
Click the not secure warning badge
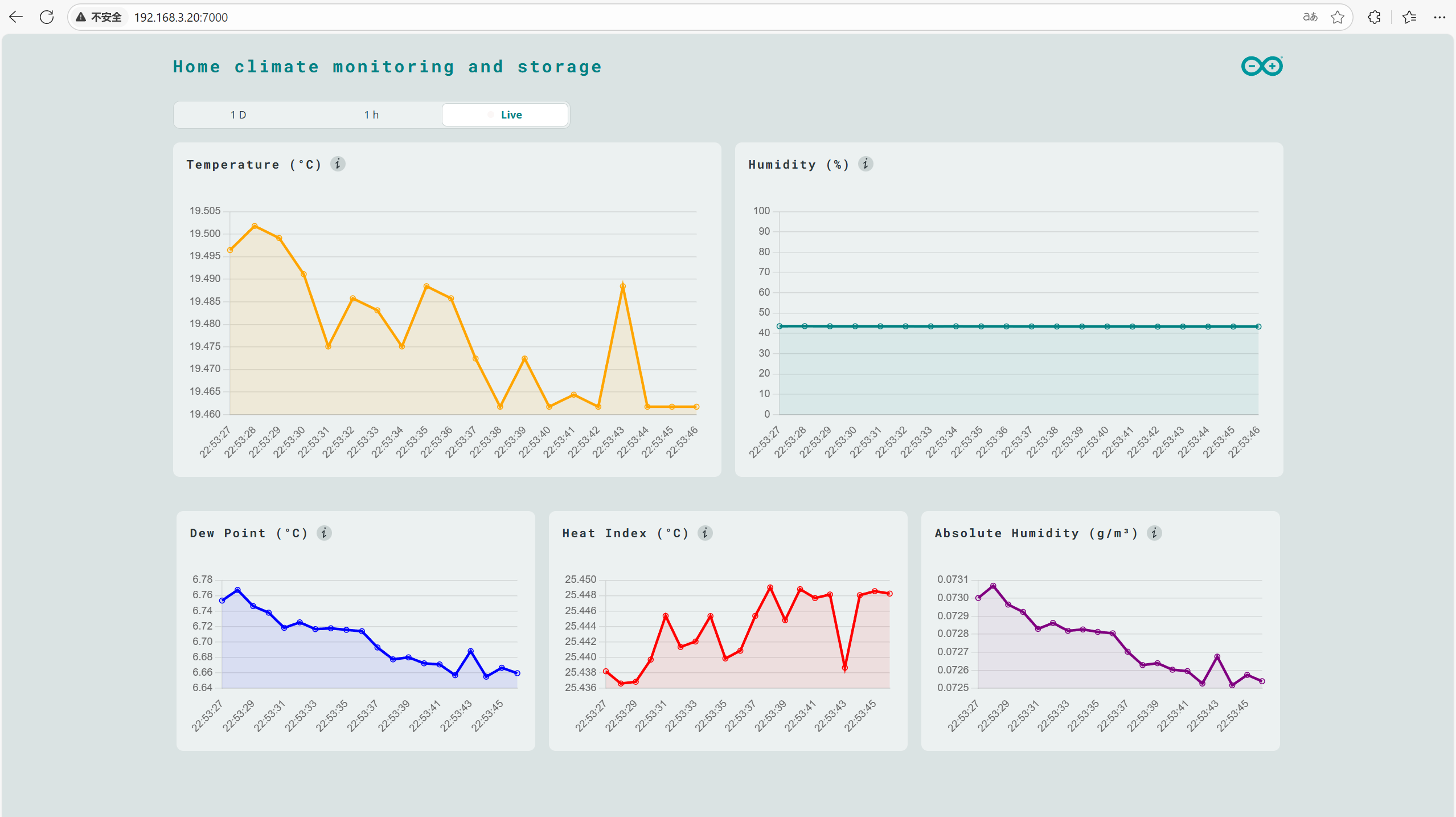[99, 17]
